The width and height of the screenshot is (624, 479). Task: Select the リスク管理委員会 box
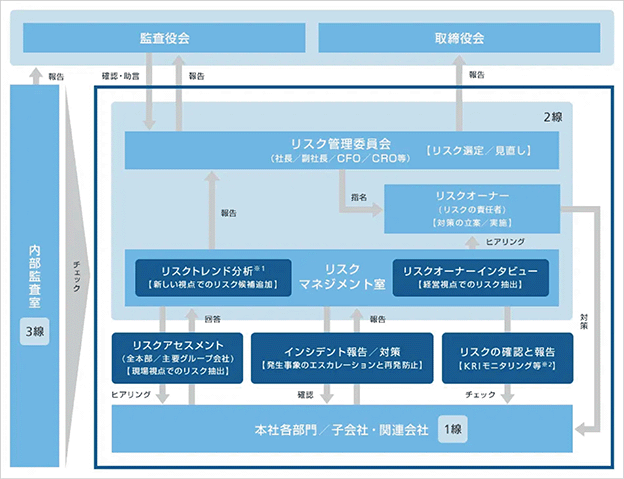click(x=342, y=150)
